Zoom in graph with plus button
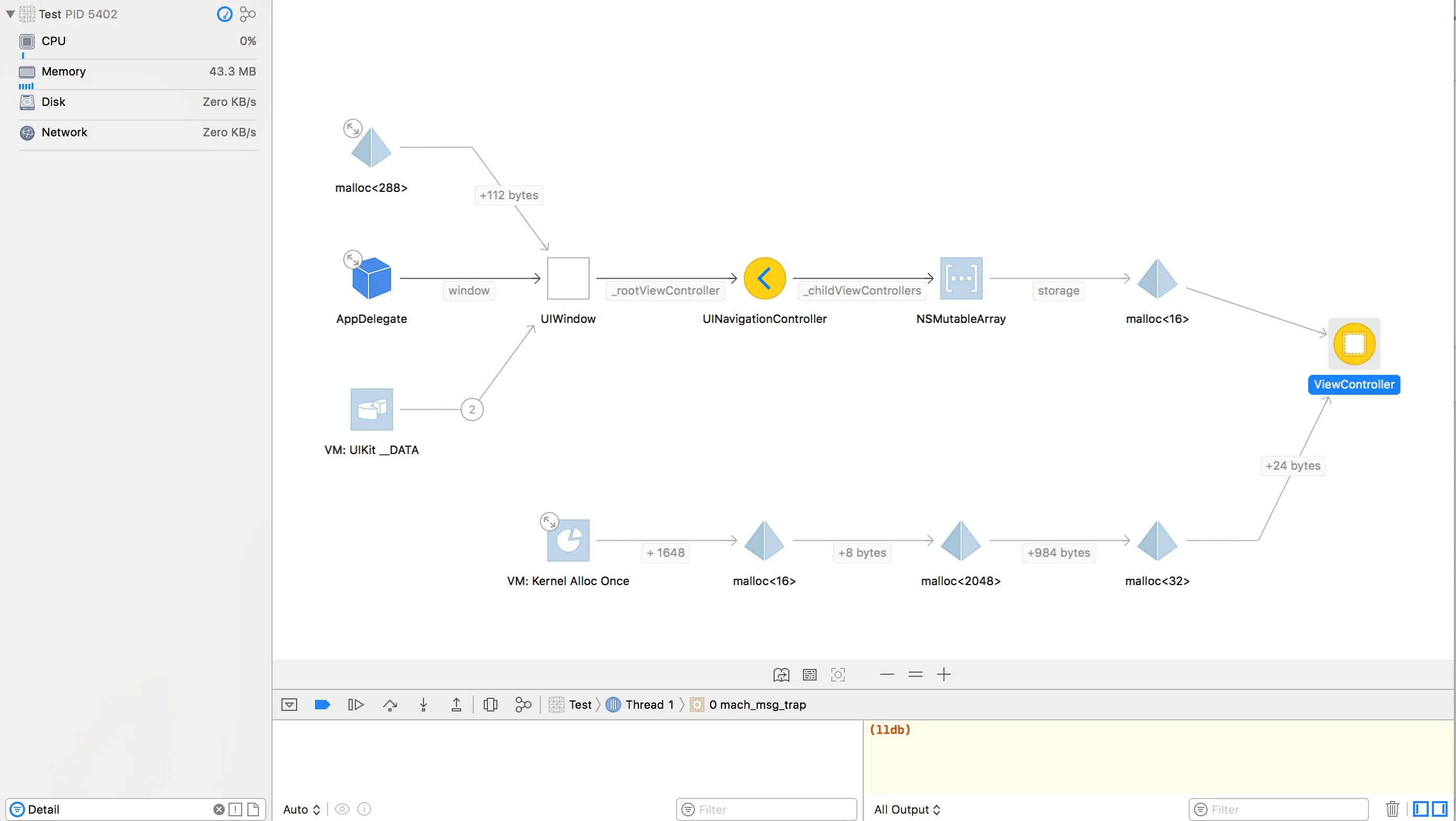 tap(943, 674)
